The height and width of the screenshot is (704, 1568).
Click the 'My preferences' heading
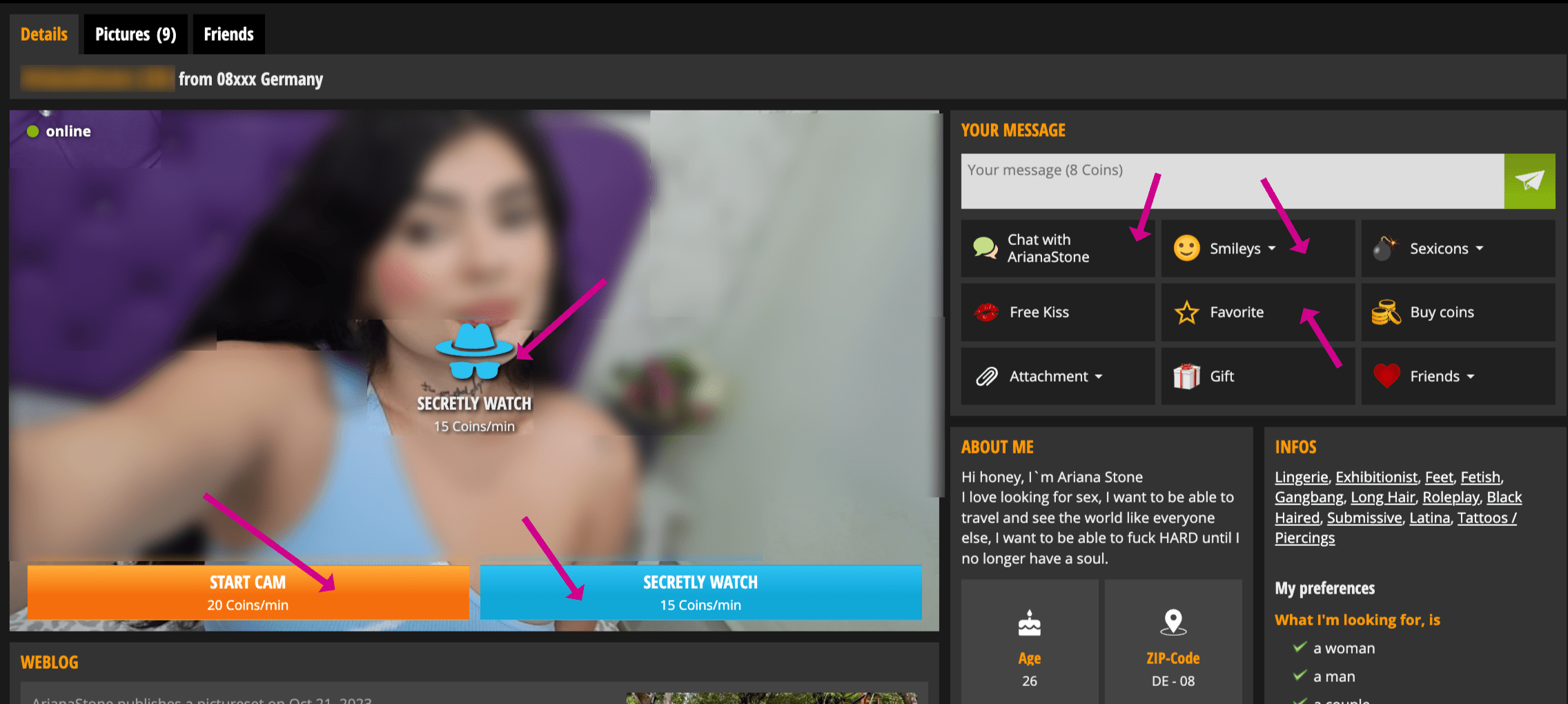[x=1324, y=588]
